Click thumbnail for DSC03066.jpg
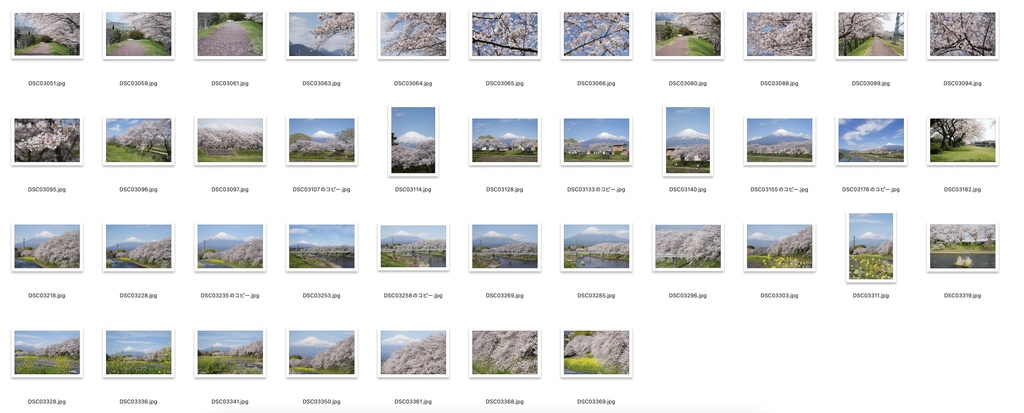 (596, 34)
